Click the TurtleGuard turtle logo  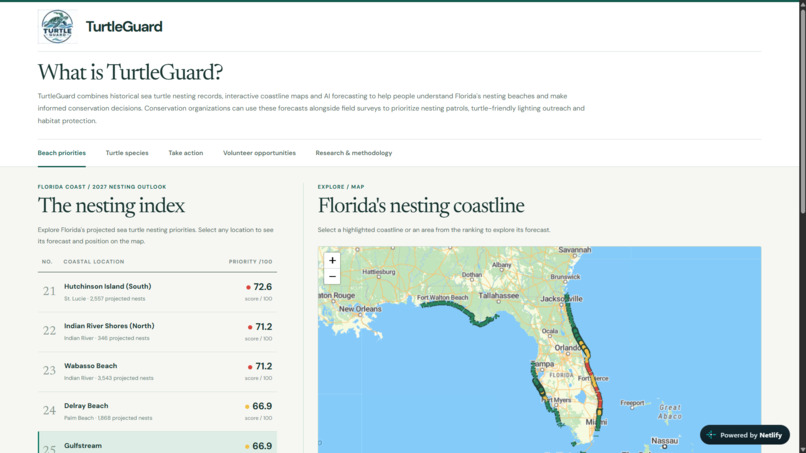point(57,27)
